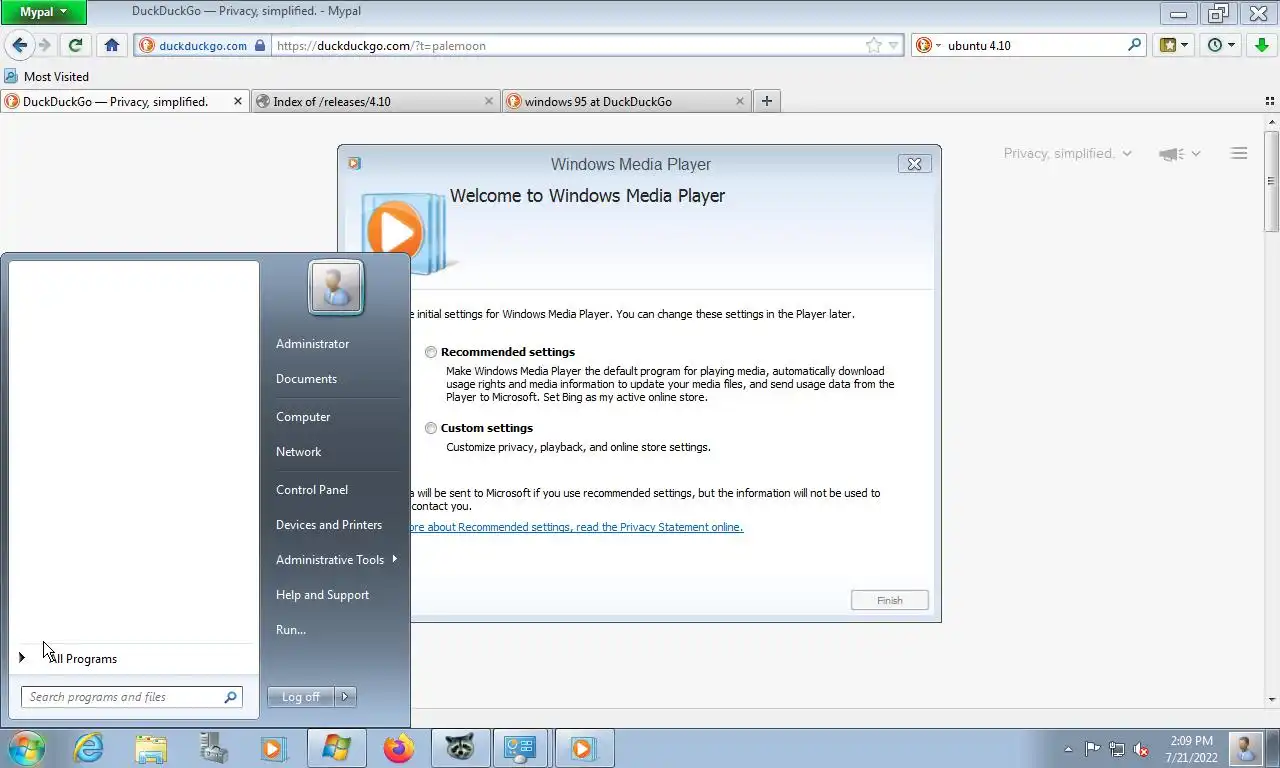Switch to the Windows flag taskbar app
Screen dimensions: 1280x768
coord(336,748)
